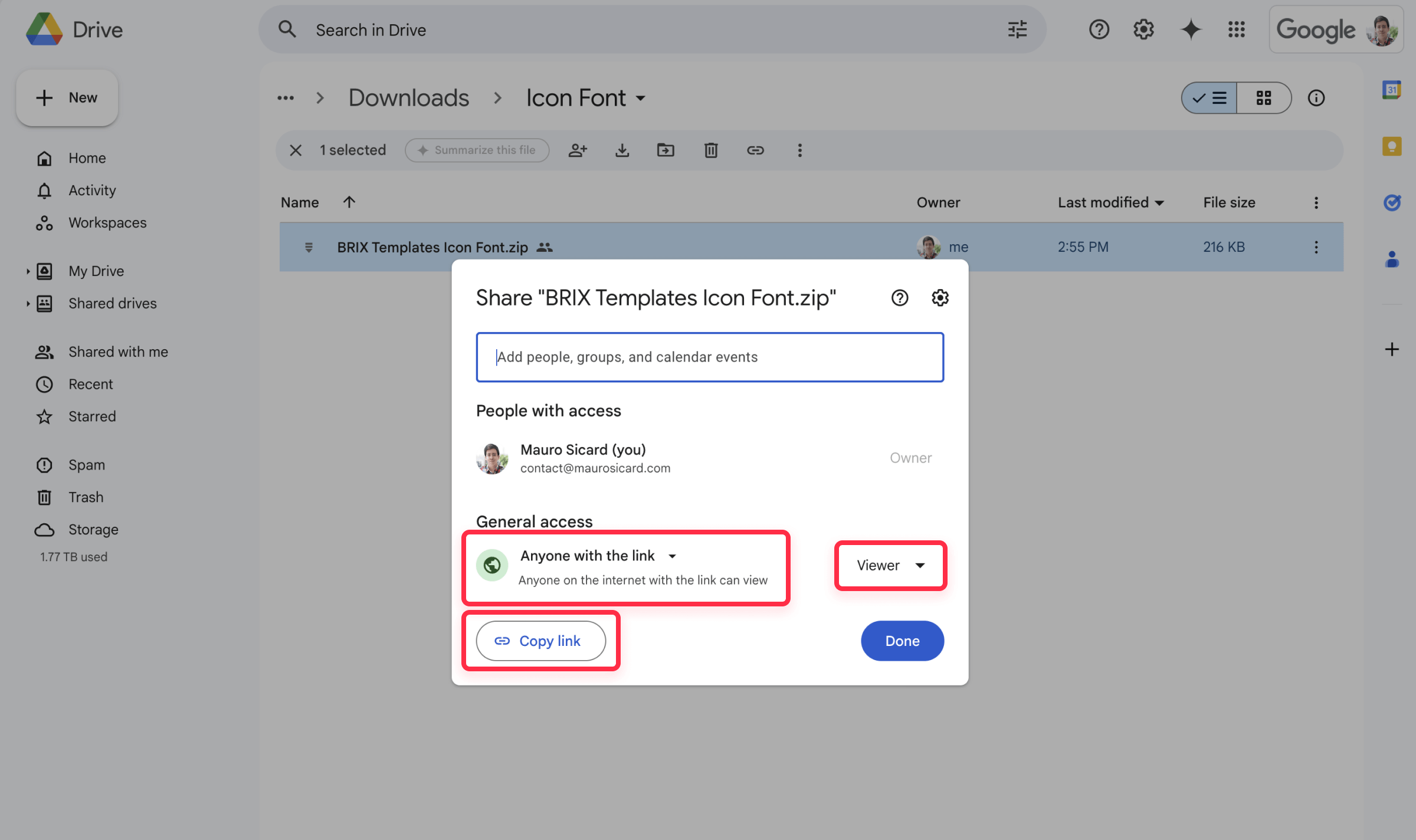This screenshot has width=1416, height=840.
Task: Open Contacts side panel
Action: (x=1391, y=259)
